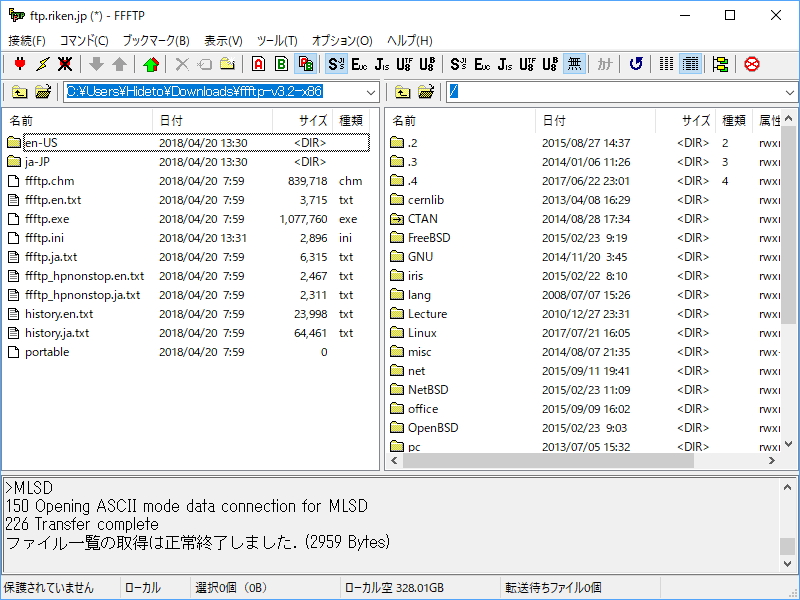Click the upload arrow icon

click(118, 64)
